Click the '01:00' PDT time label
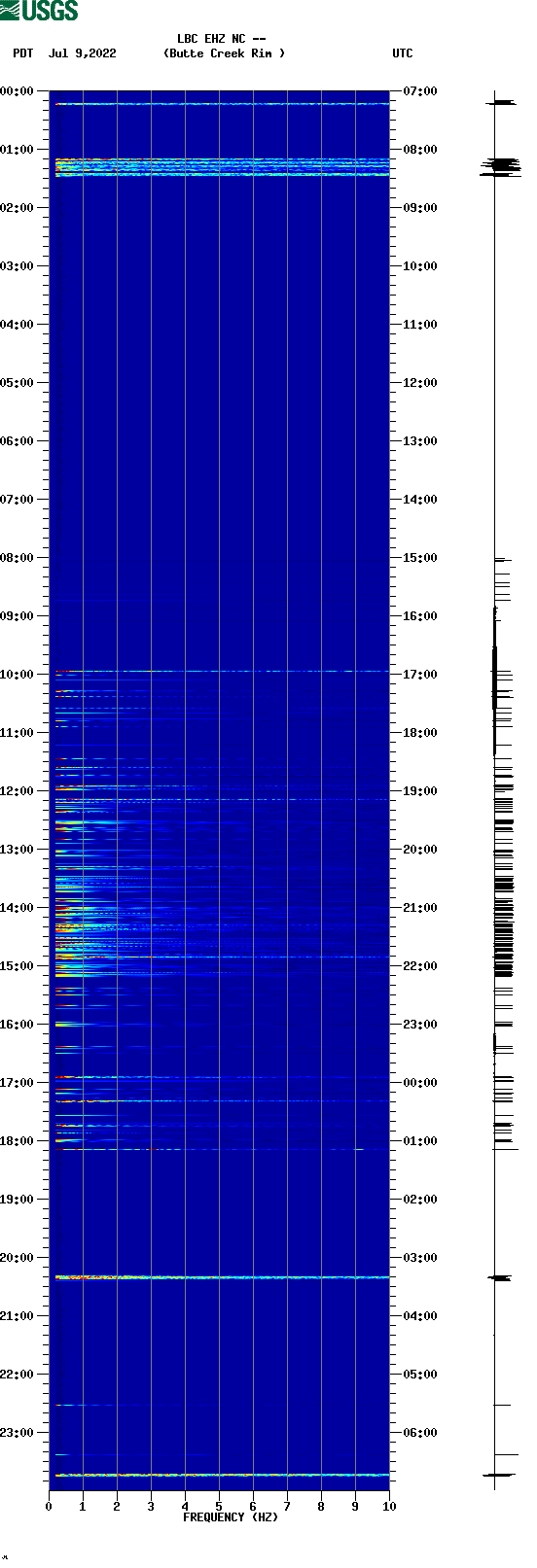This screenshot has height=1568, width=537. (x=18, y=150)
